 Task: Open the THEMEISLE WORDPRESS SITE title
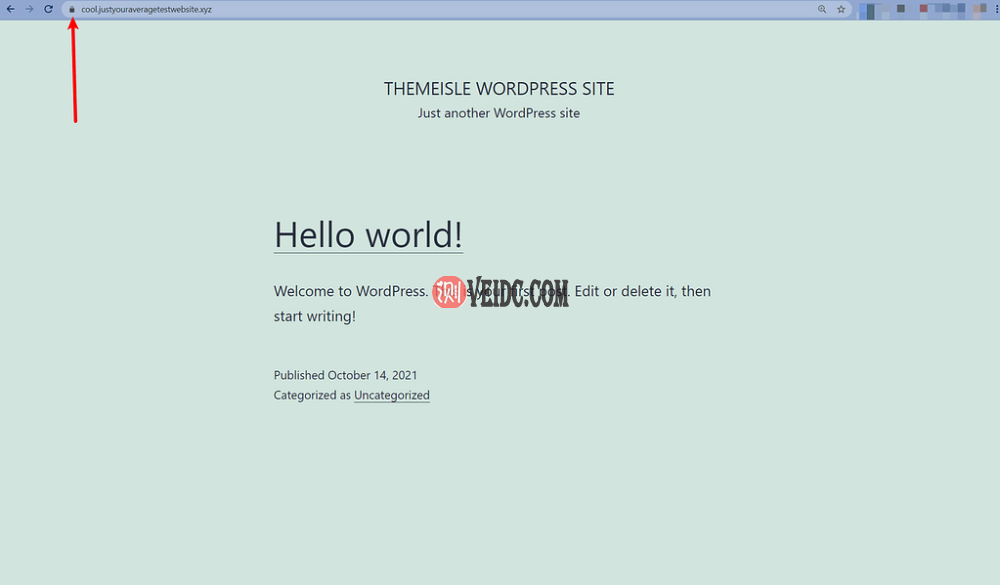point(499,89)
